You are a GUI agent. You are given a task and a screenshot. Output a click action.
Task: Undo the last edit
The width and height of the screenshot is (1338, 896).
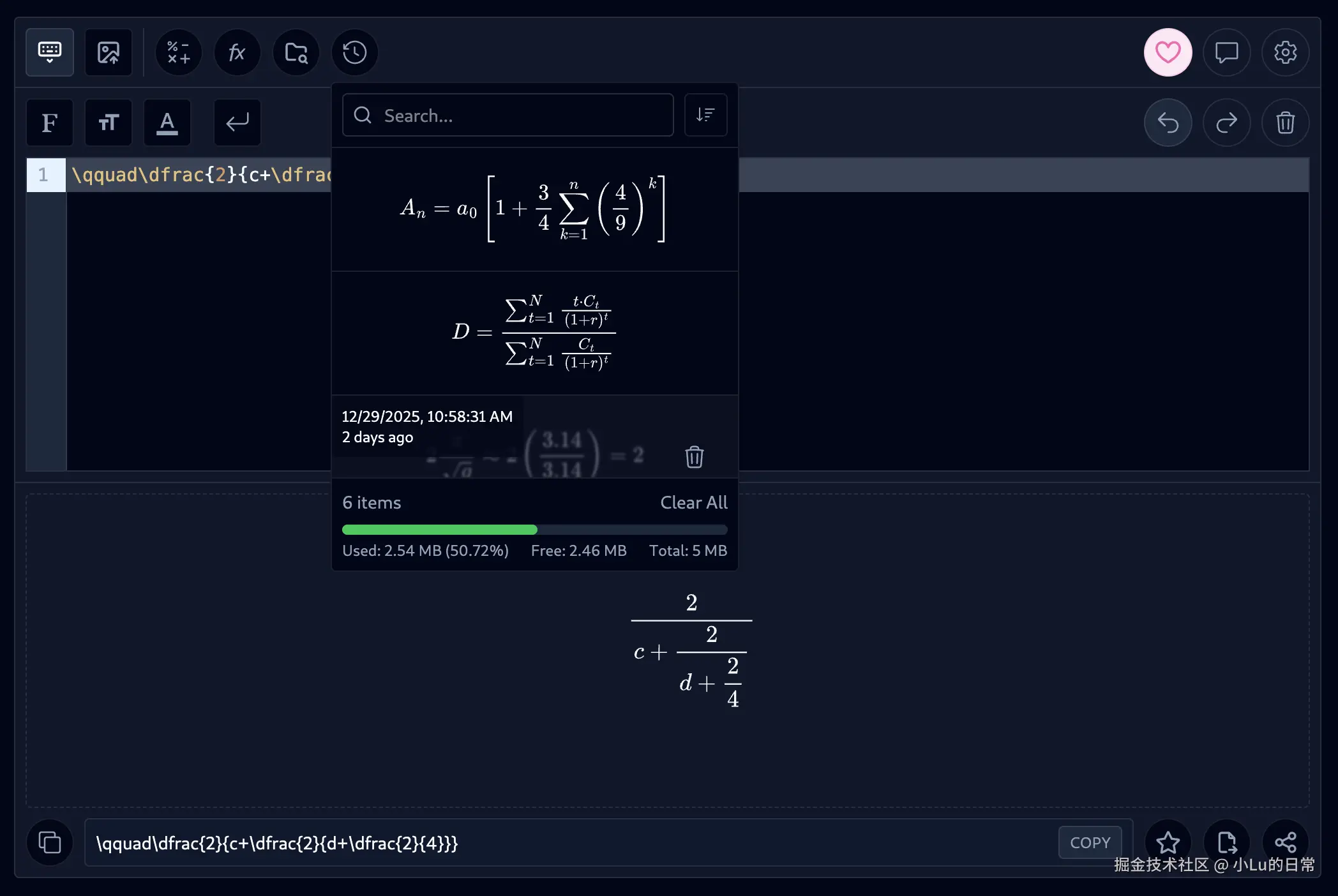pos(1168,122)
